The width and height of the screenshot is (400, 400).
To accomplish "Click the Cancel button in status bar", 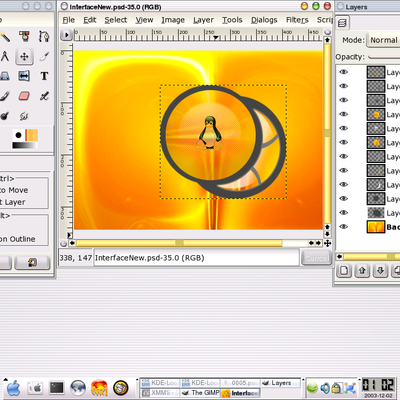I will (316, 258).
